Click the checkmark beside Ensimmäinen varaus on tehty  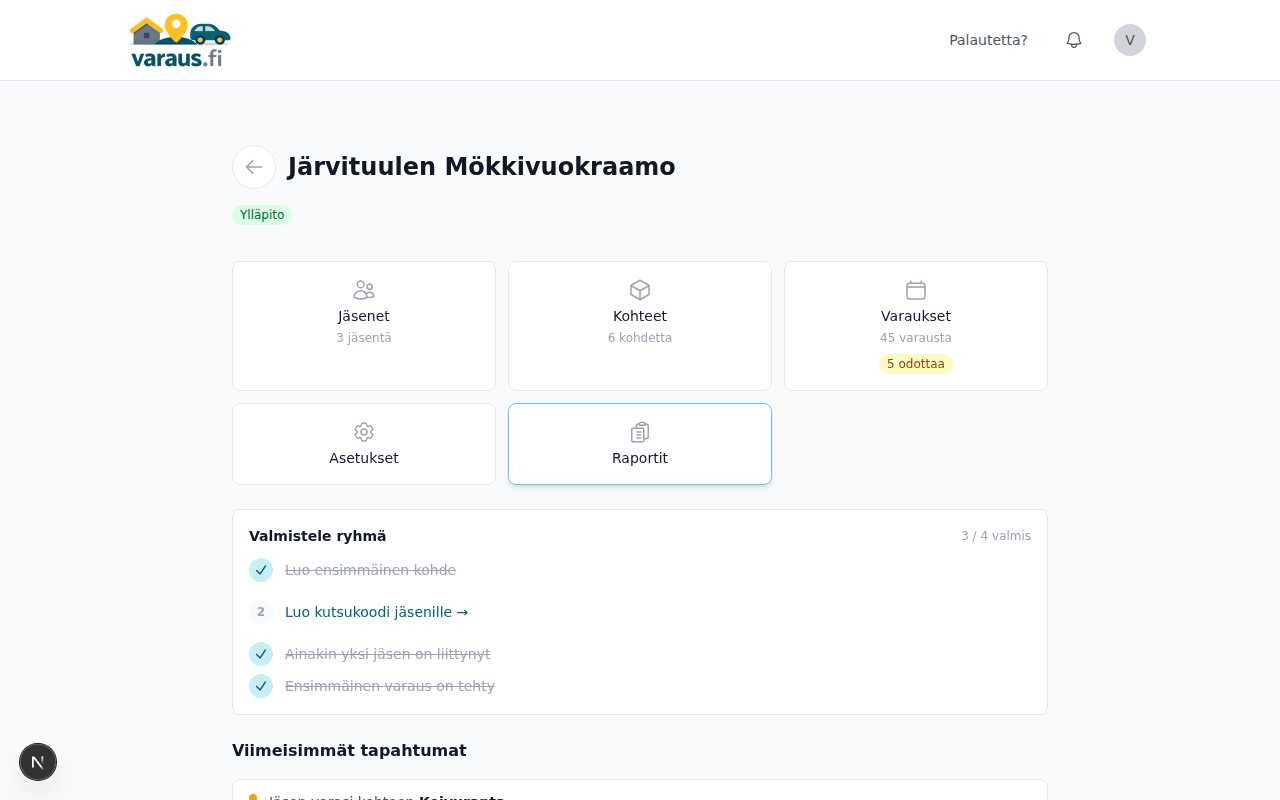click(x=261, y=686)
